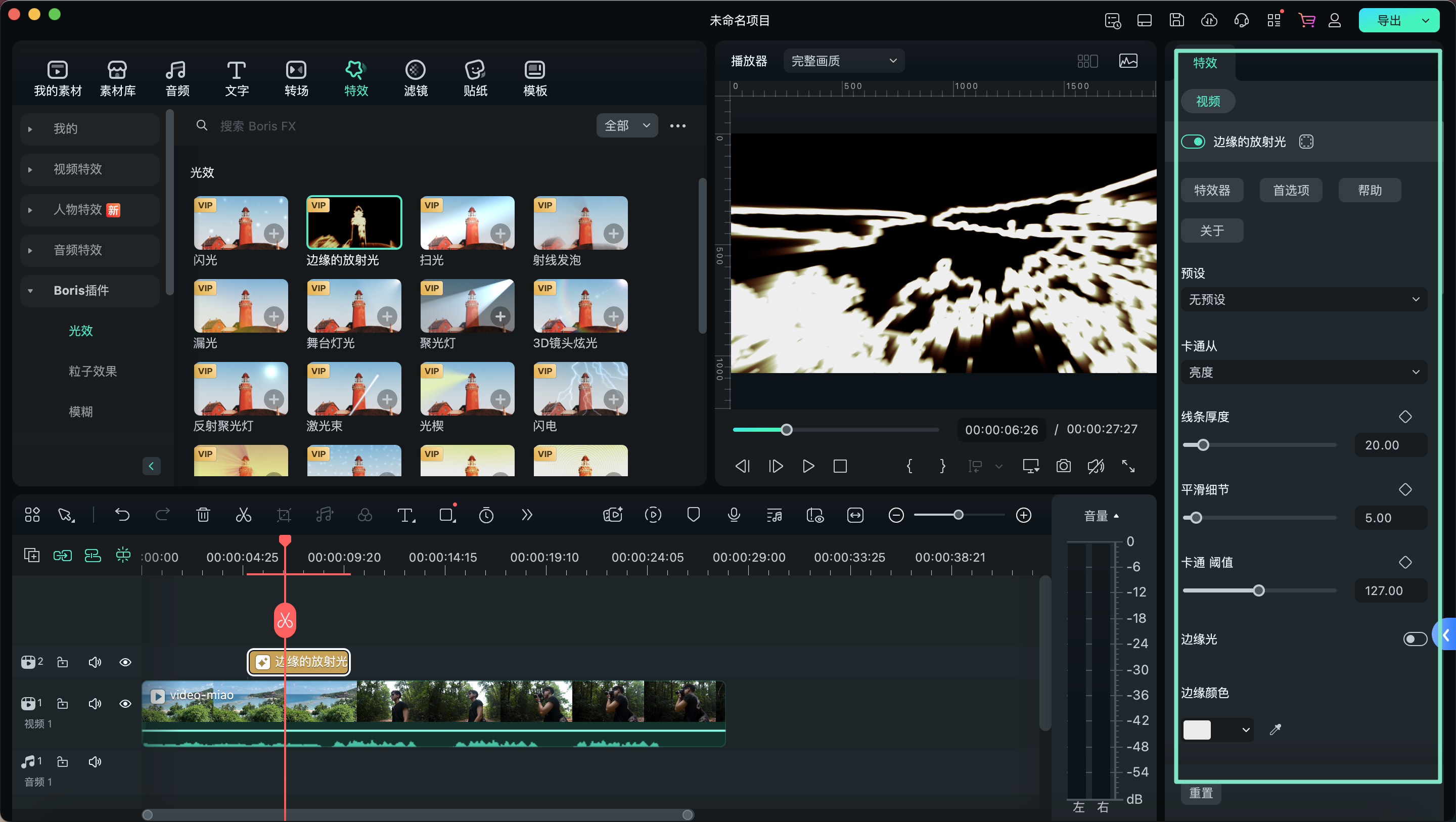Screen dimensions: 1456x822
Task: Switch to the 转场 transitions tab
Action: (296, 77)
